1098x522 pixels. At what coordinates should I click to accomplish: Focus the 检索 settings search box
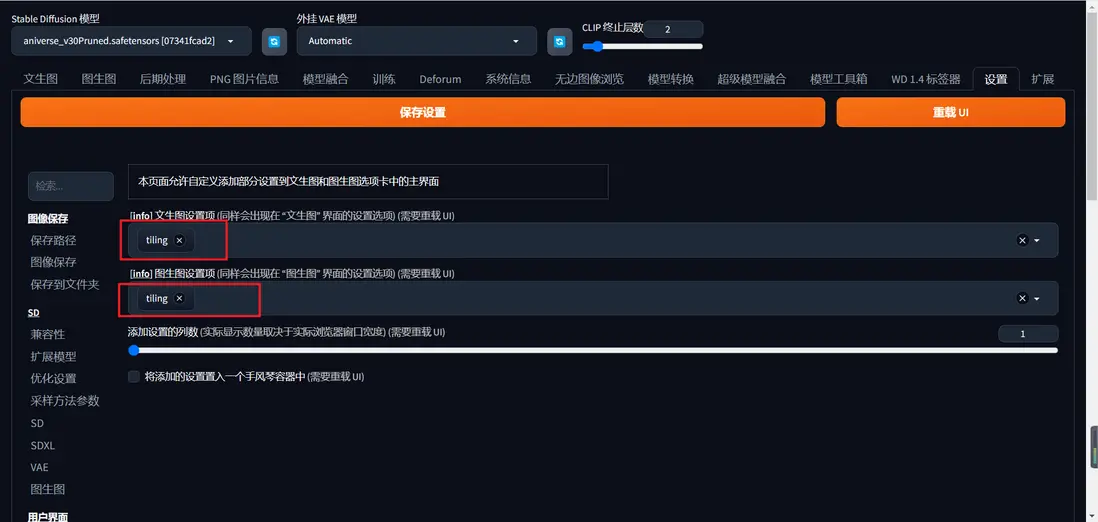[71, 186]
